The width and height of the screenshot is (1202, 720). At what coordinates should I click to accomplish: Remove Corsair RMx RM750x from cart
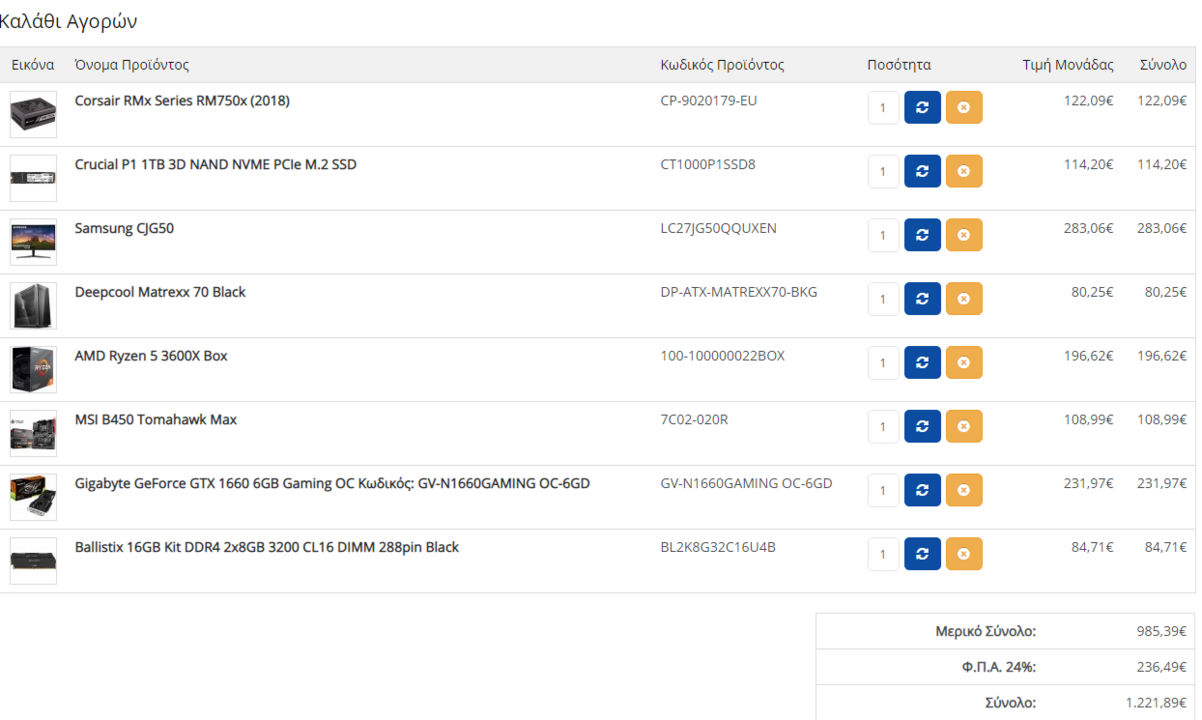click(x=964, y=107)
